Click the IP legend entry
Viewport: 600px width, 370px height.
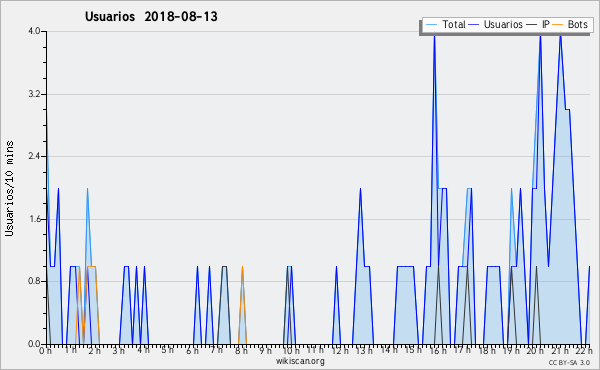(538, 24)
